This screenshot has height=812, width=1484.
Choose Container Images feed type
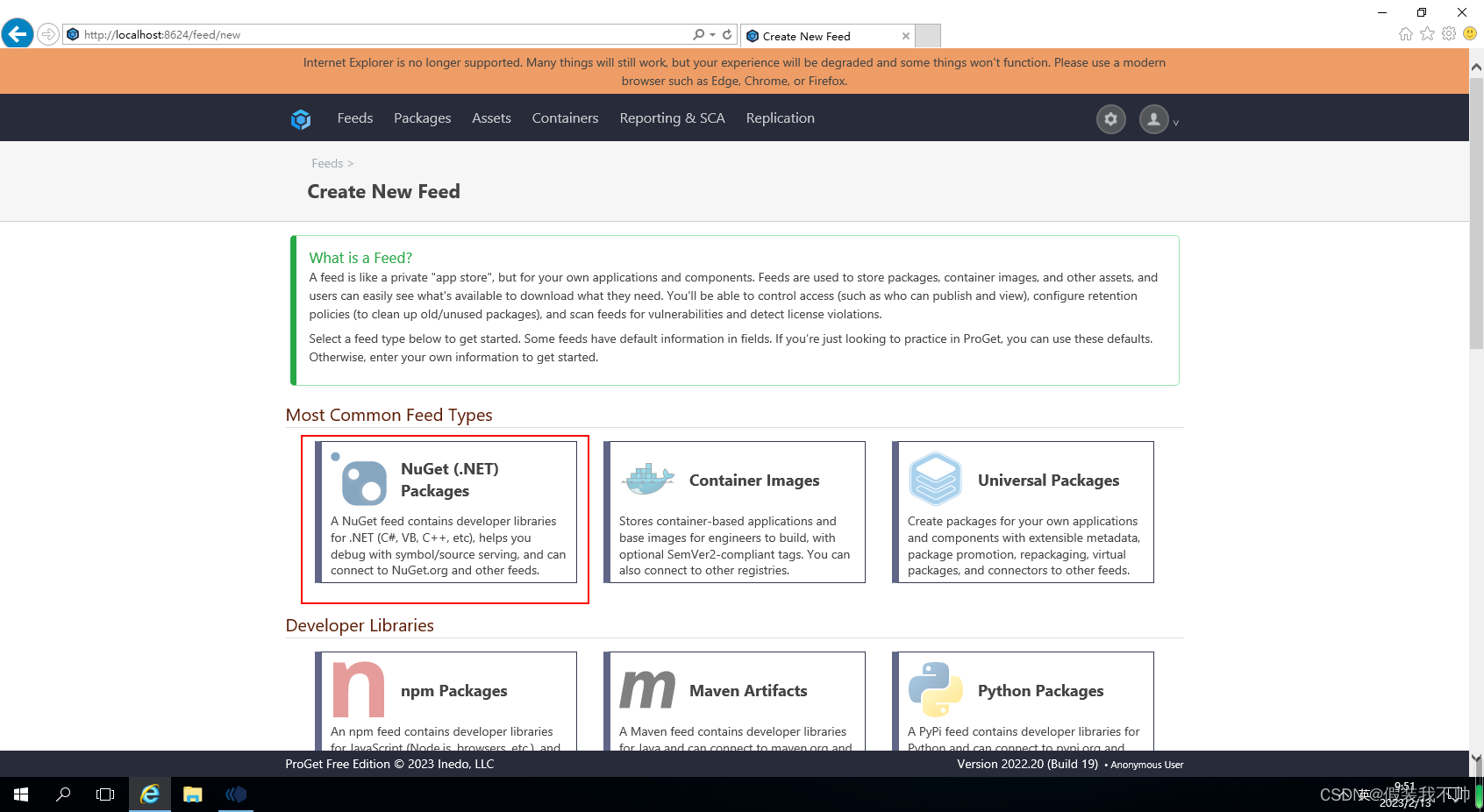tap(734, 512)
